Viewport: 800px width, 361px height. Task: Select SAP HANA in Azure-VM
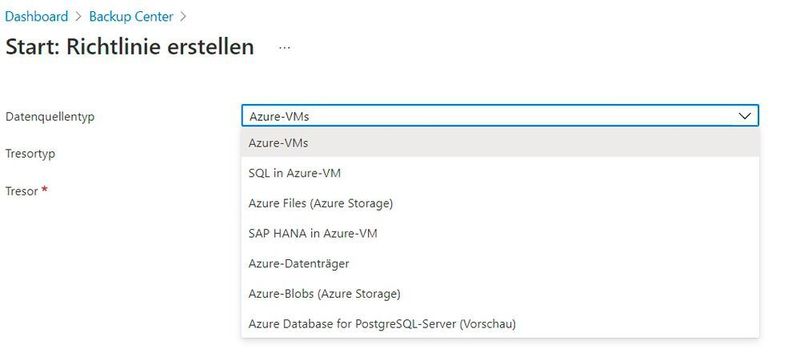(500, 234)
